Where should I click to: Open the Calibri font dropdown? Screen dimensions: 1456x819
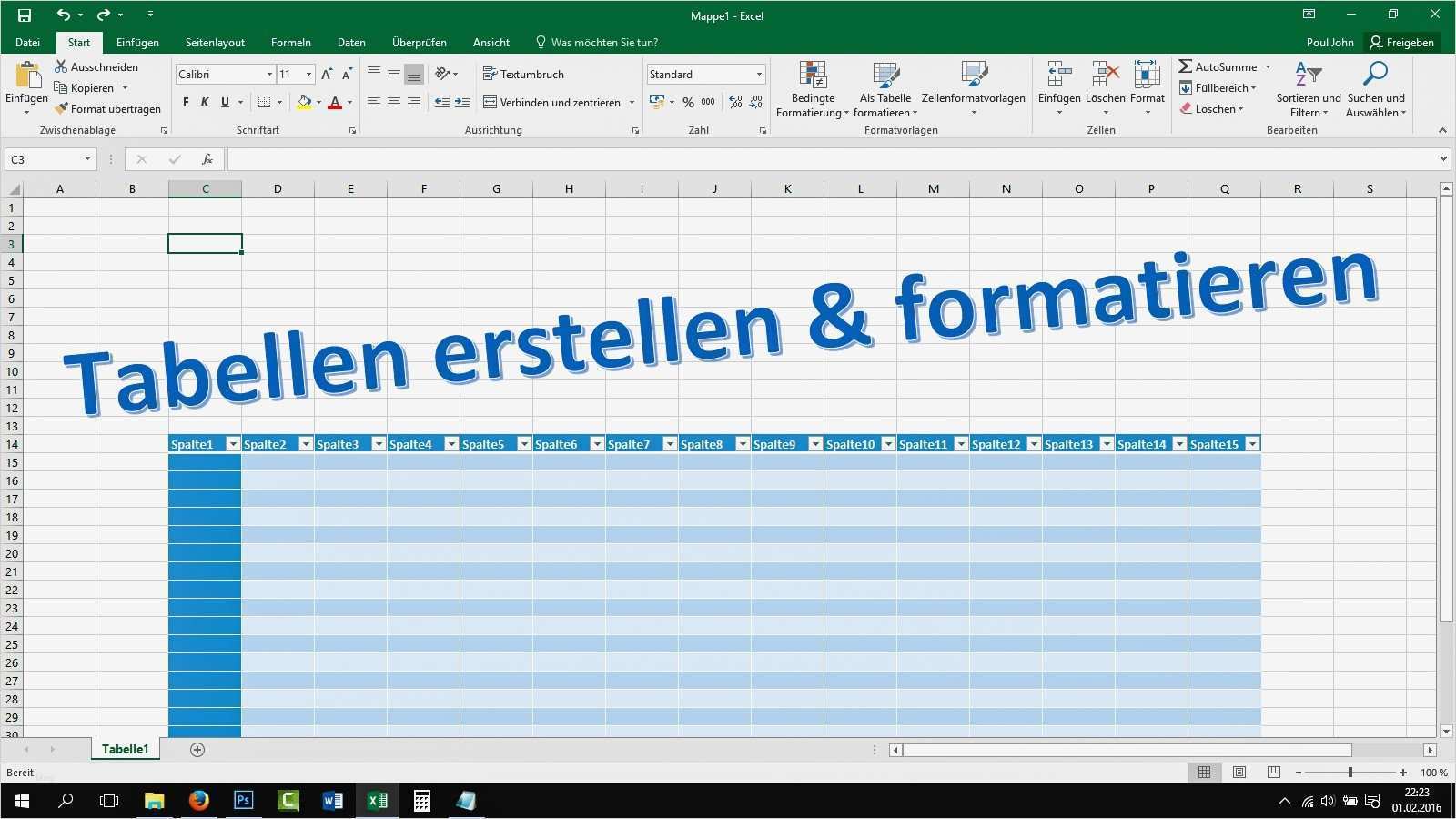click(268, 74)
